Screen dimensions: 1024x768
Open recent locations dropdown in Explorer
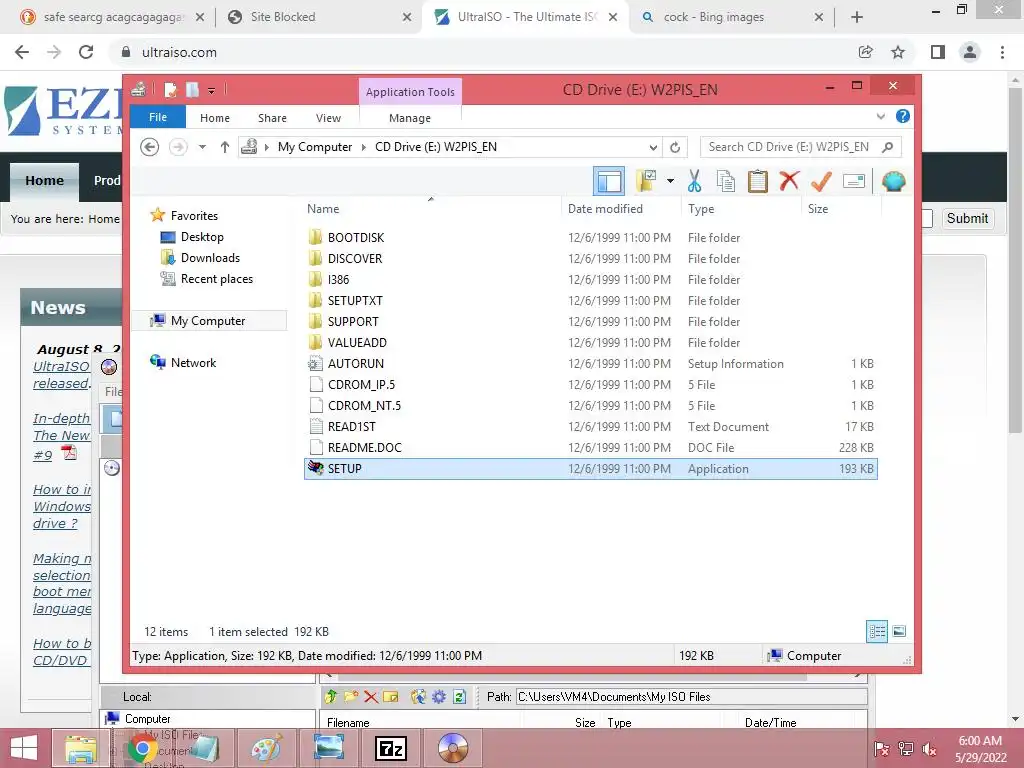tap(202, 147)
